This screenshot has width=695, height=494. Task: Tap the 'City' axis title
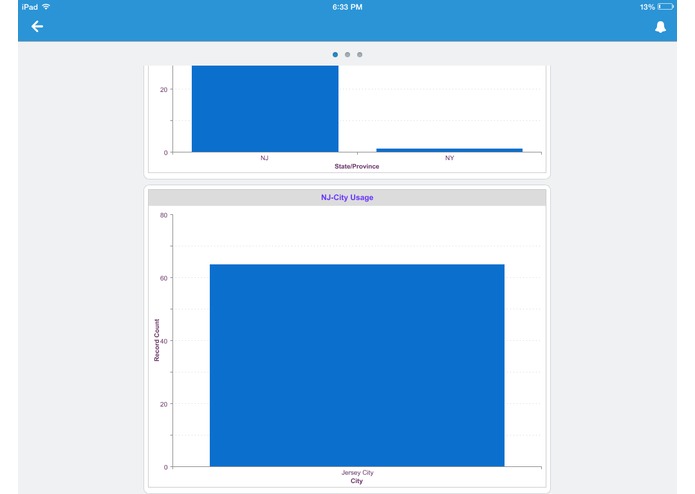click(x=357, y=481)
